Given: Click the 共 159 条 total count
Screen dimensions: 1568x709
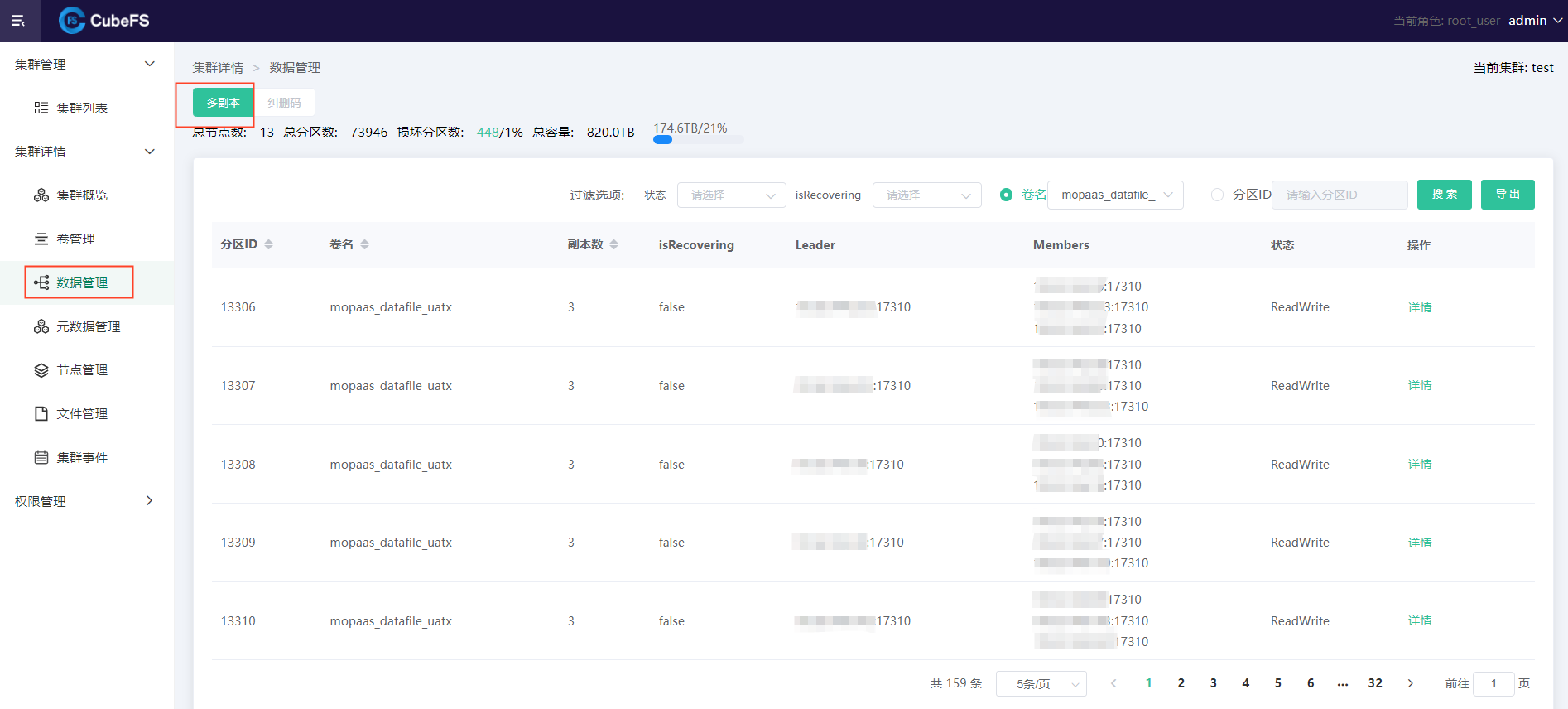Looking at the screenshot, I should [x=956, y=683].
